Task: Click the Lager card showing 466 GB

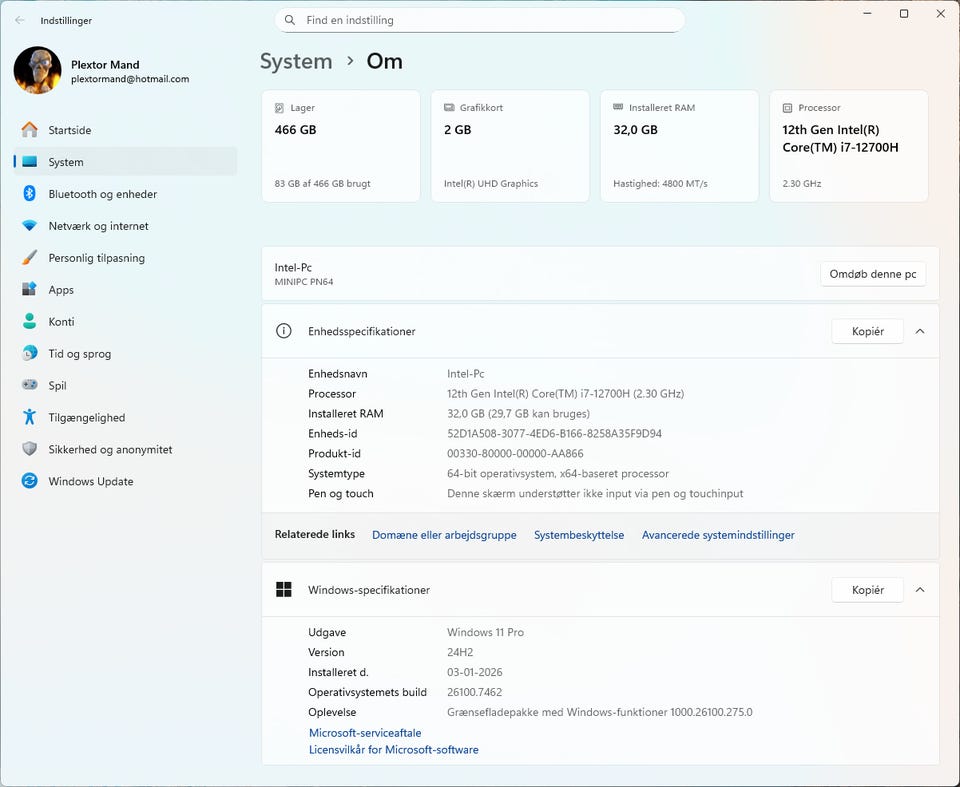Action: 340,146
